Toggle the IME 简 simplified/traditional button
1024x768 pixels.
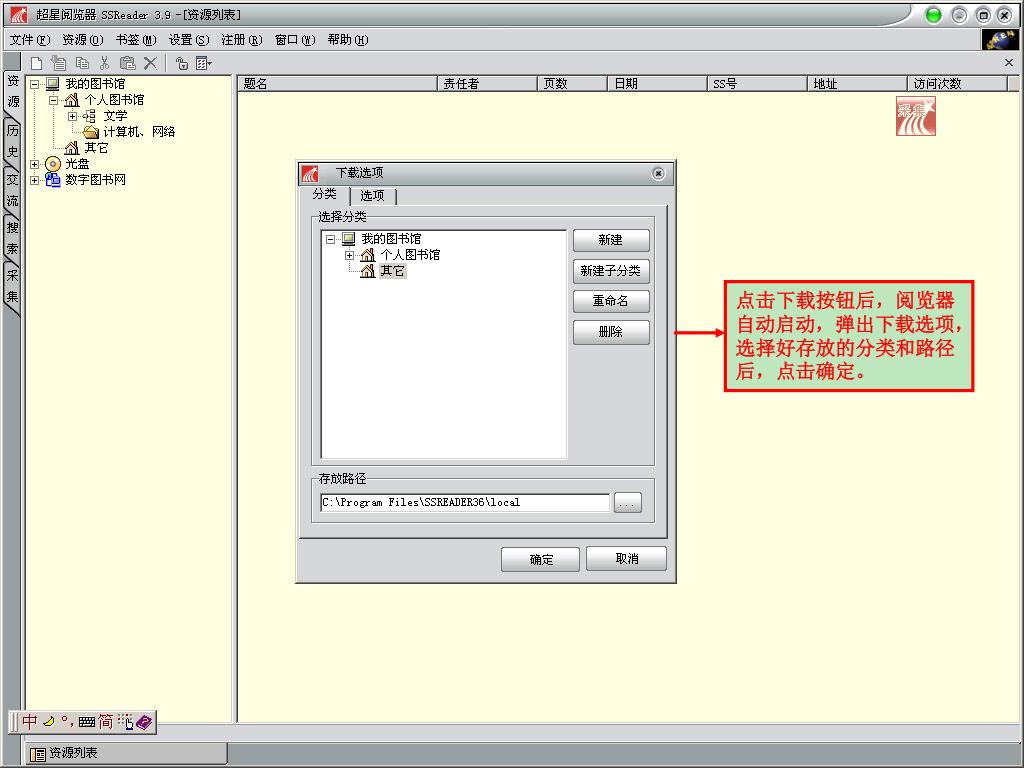[106, 721]
